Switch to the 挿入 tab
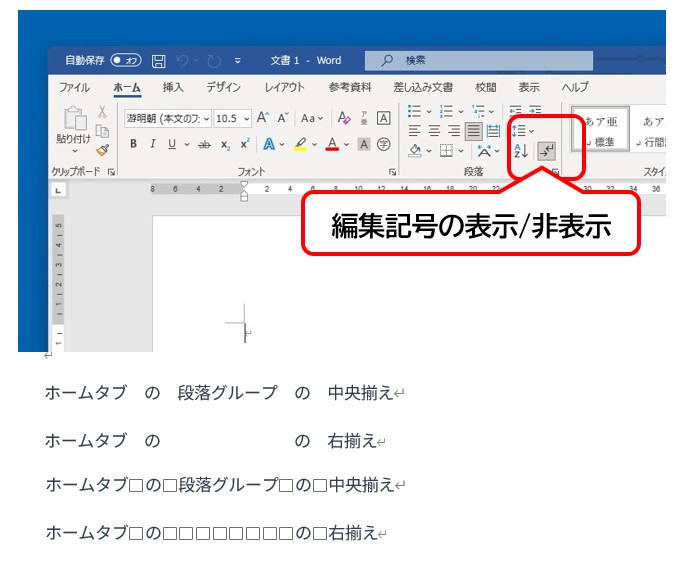The height and width of the screenshot is (571, 682). 173,87
